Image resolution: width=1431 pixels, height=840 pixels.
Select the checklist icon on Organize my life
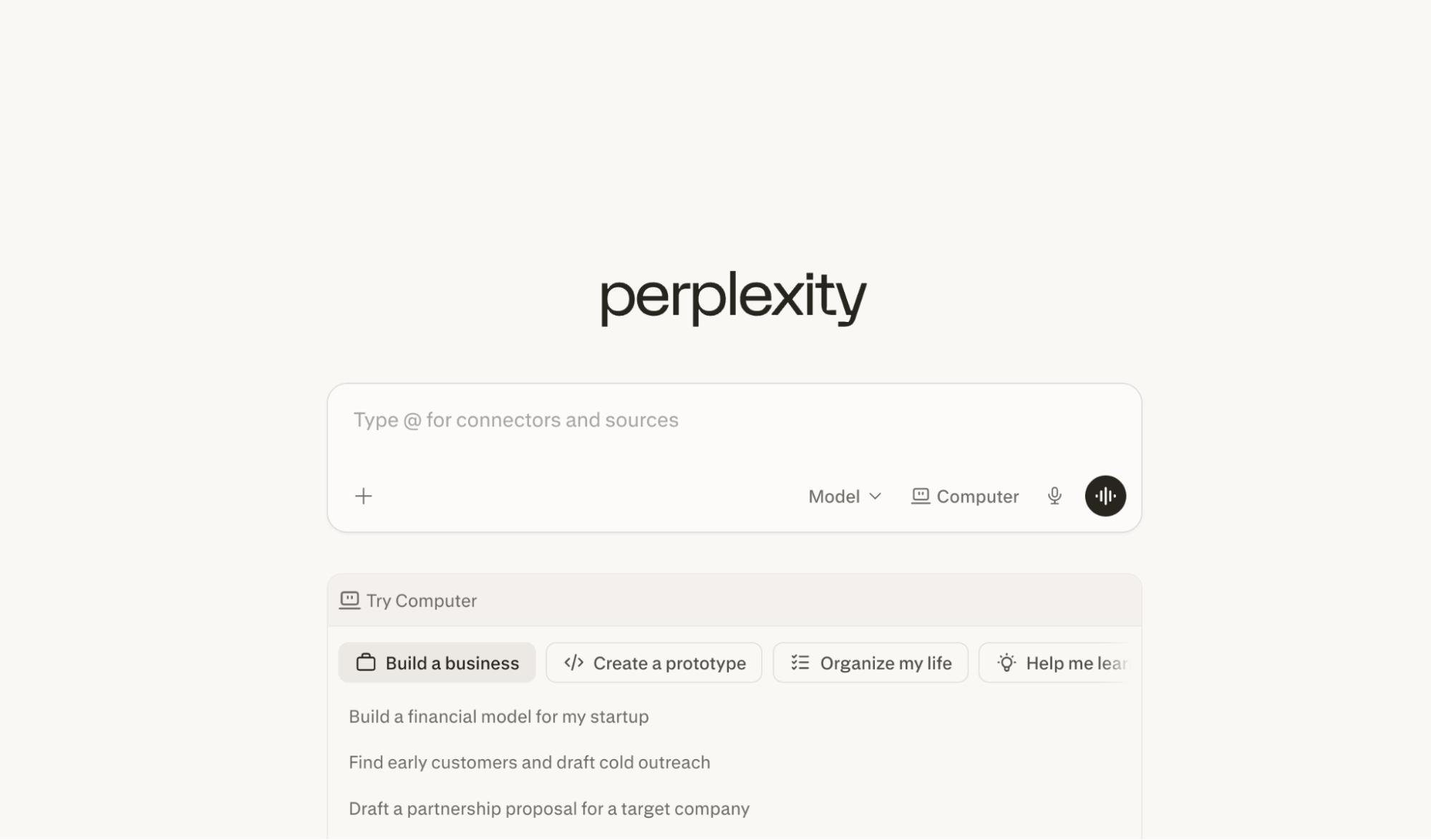(800, 663)
